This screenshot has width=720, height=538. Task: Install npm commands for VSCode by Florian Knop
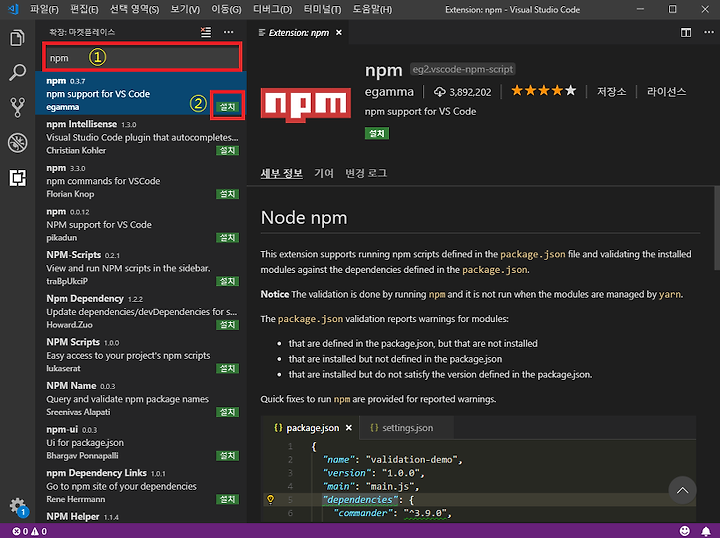[x=227, y=194]
